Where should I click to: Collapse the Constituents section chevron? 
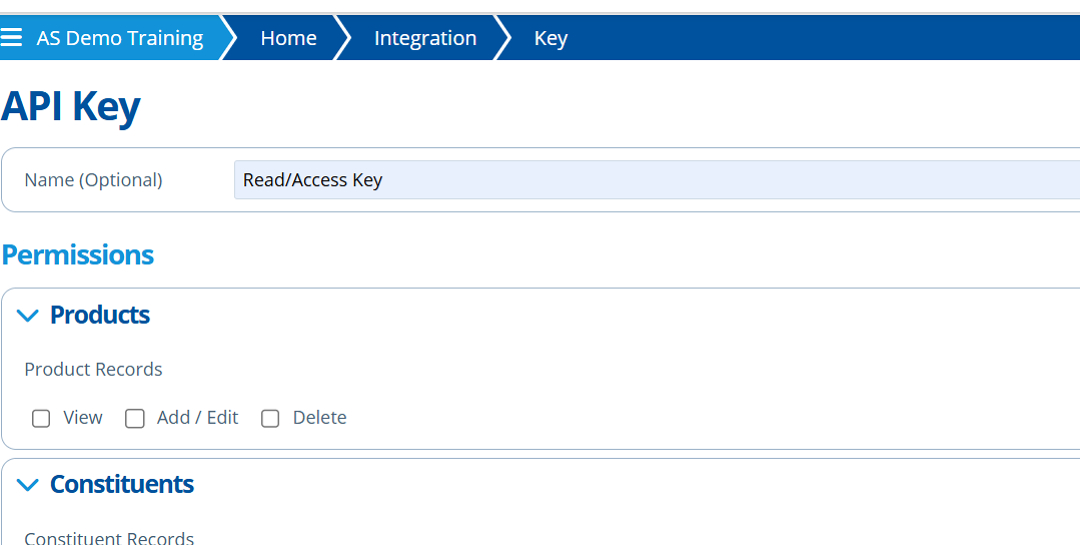point(30,485)
